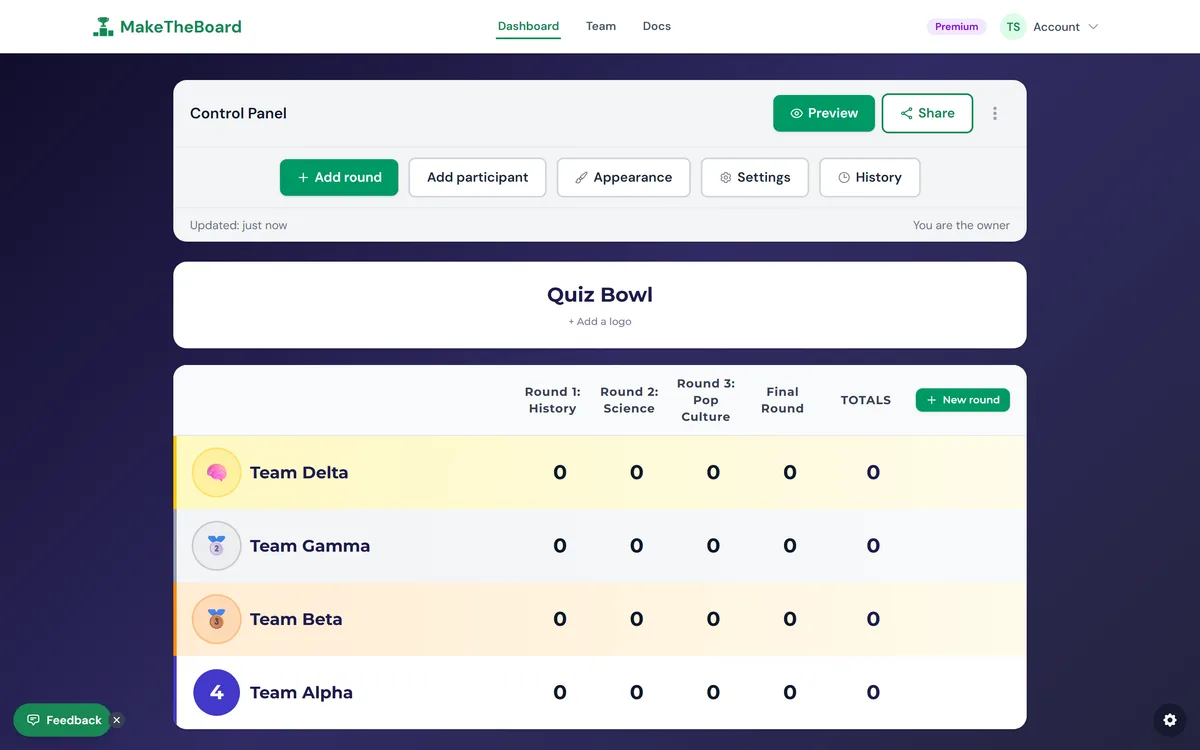Select the Round 2: Science column header
Screen dimensions: 1200x750
coord(629,400)
